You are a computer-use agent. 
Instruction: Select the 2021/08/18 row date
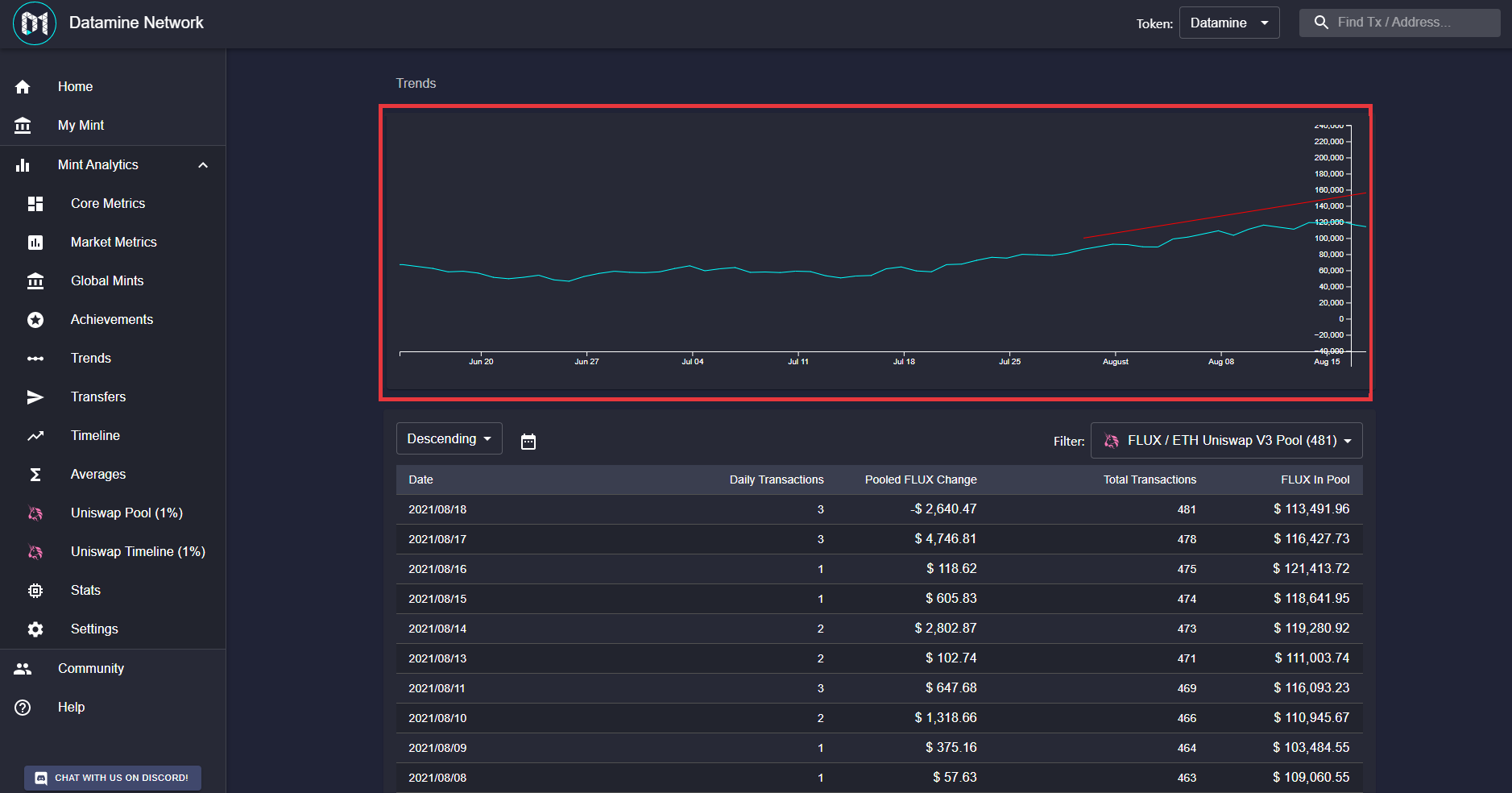(x=437, y=509)
